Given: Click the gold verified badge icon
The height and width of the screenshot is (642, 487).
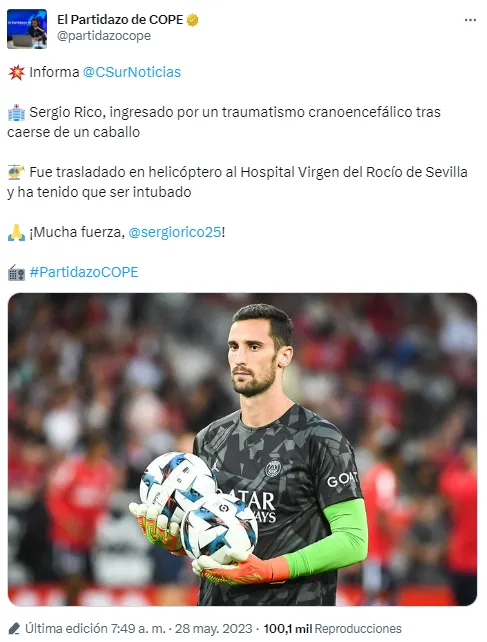Looking at the screenshot, I should tap(193, 20).
